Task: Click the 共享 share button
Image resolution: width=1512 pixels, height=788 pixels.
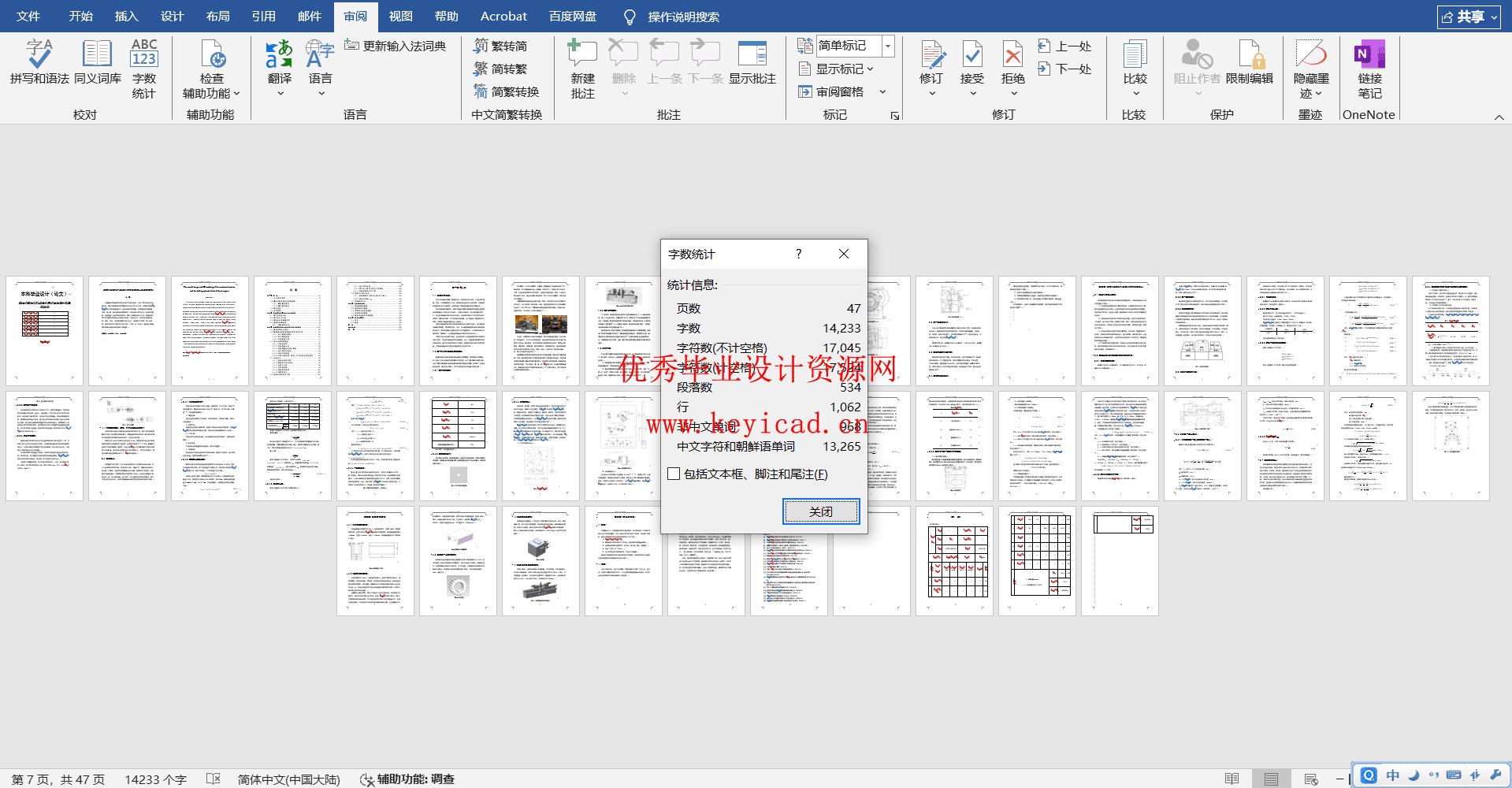Action: point(1469,17)
